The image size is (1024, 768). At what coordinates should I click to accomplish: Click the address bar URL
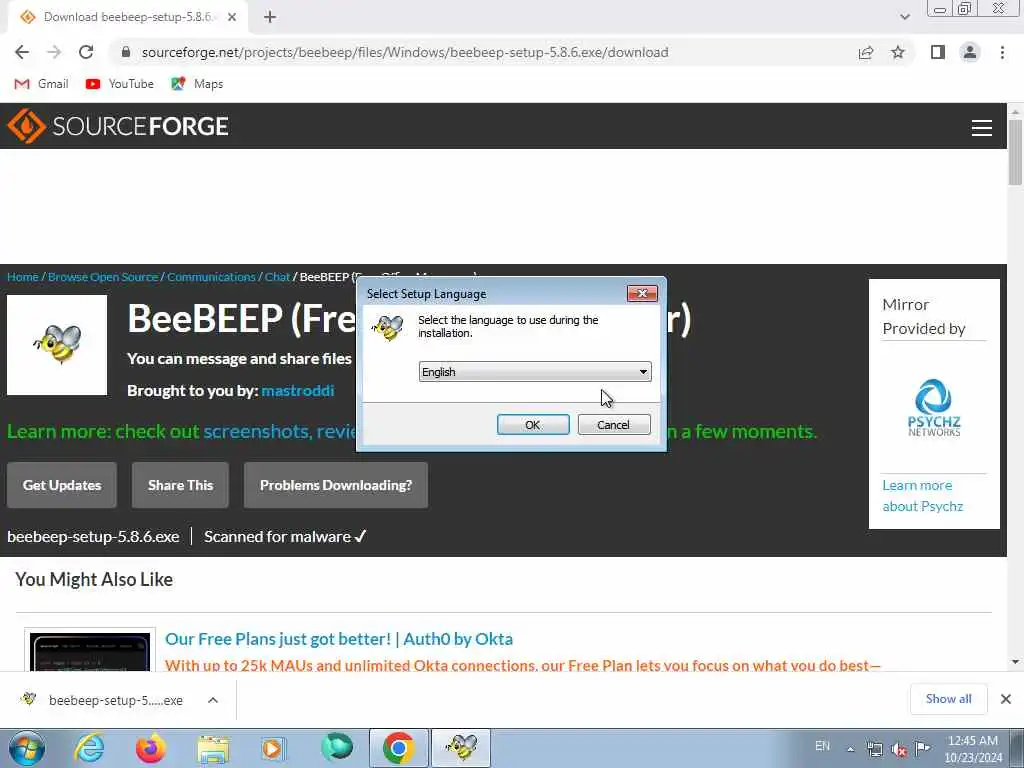tap(405, 52)
